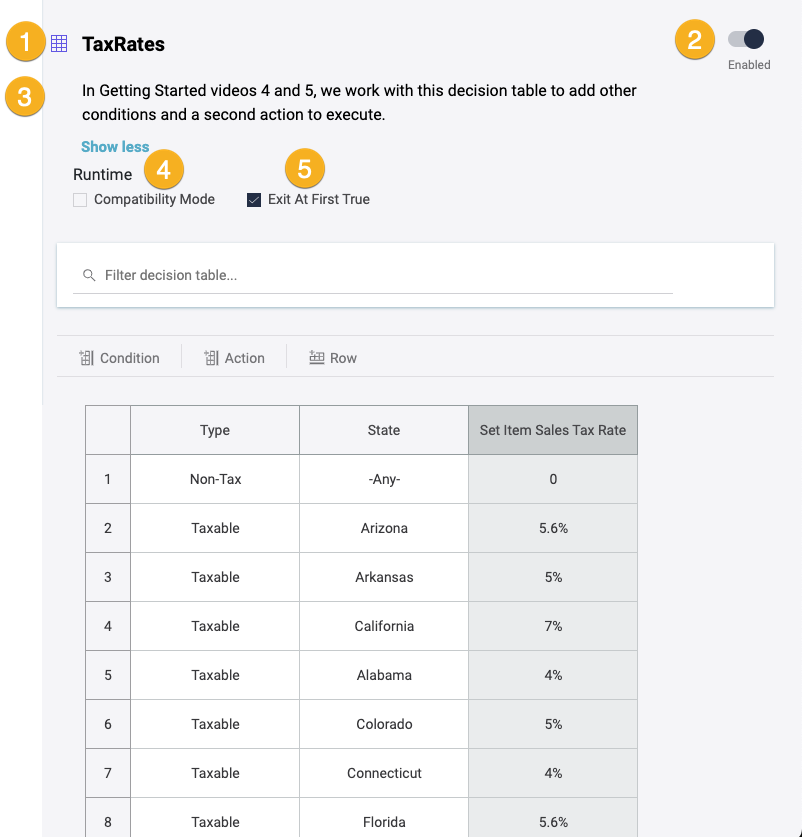Toggle the Enabled switch off

(x=746, y=39)
